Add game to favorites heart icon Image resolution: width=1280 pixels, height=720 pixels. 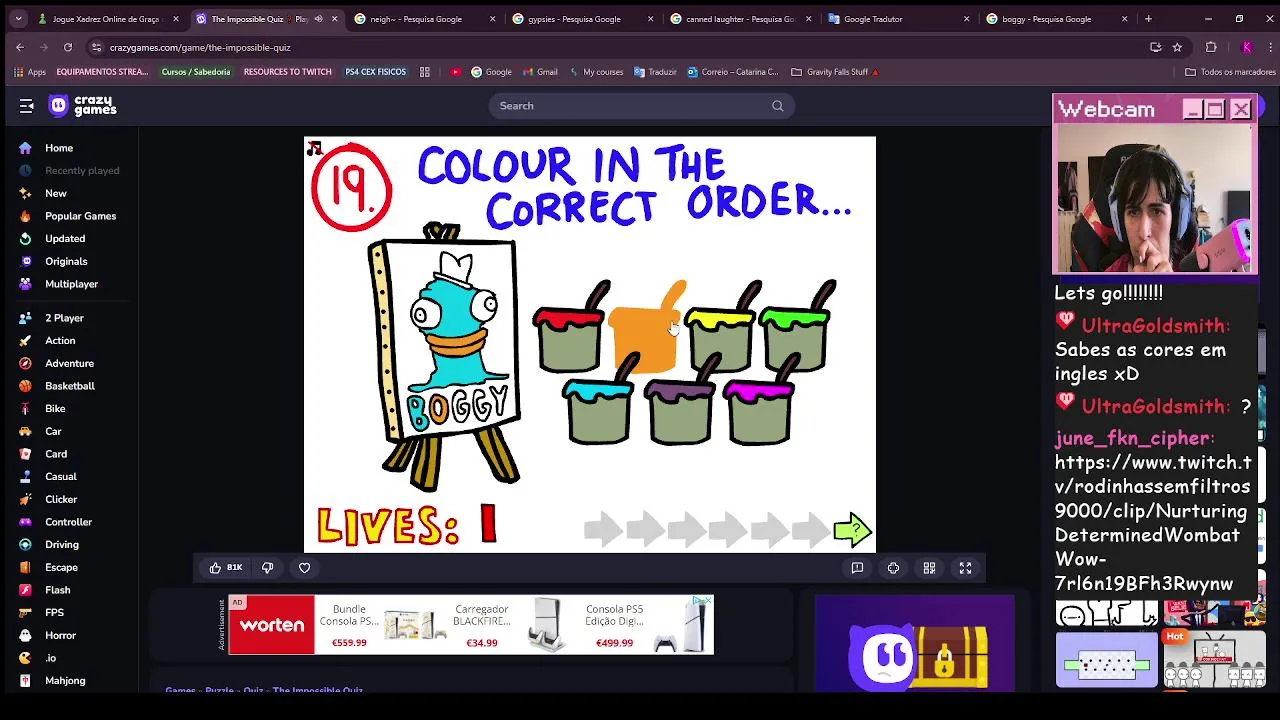[305, 568]
